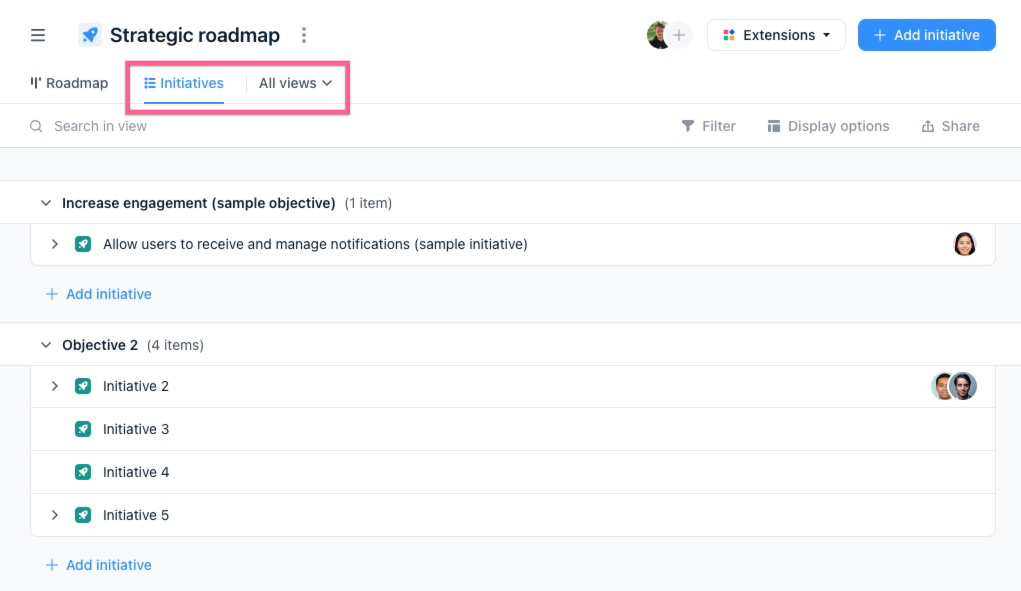Screen dimensions: 1021x591
Task: Collapse the Objective 2 group
Action: click(x=46, y=345)
